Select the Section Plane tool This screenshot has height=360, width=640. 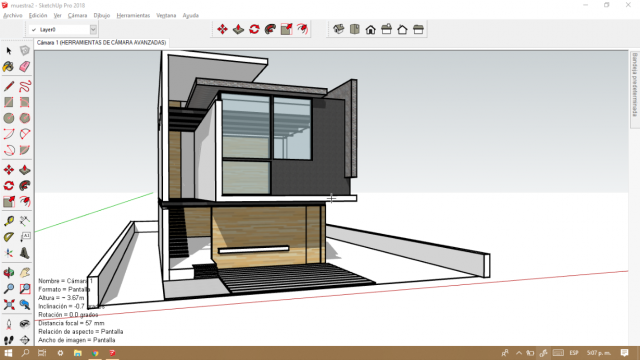(24, 340)
